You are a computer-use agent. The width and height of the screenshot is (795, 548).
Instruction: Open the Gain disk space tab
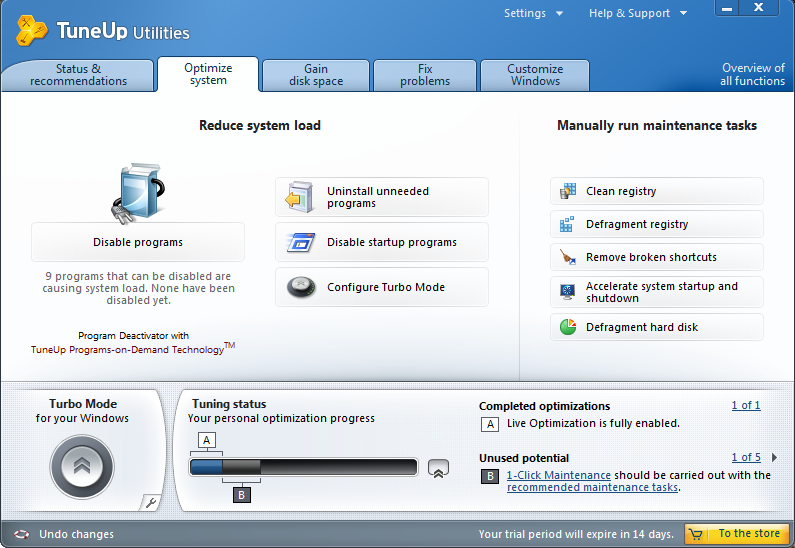[316, 75]
